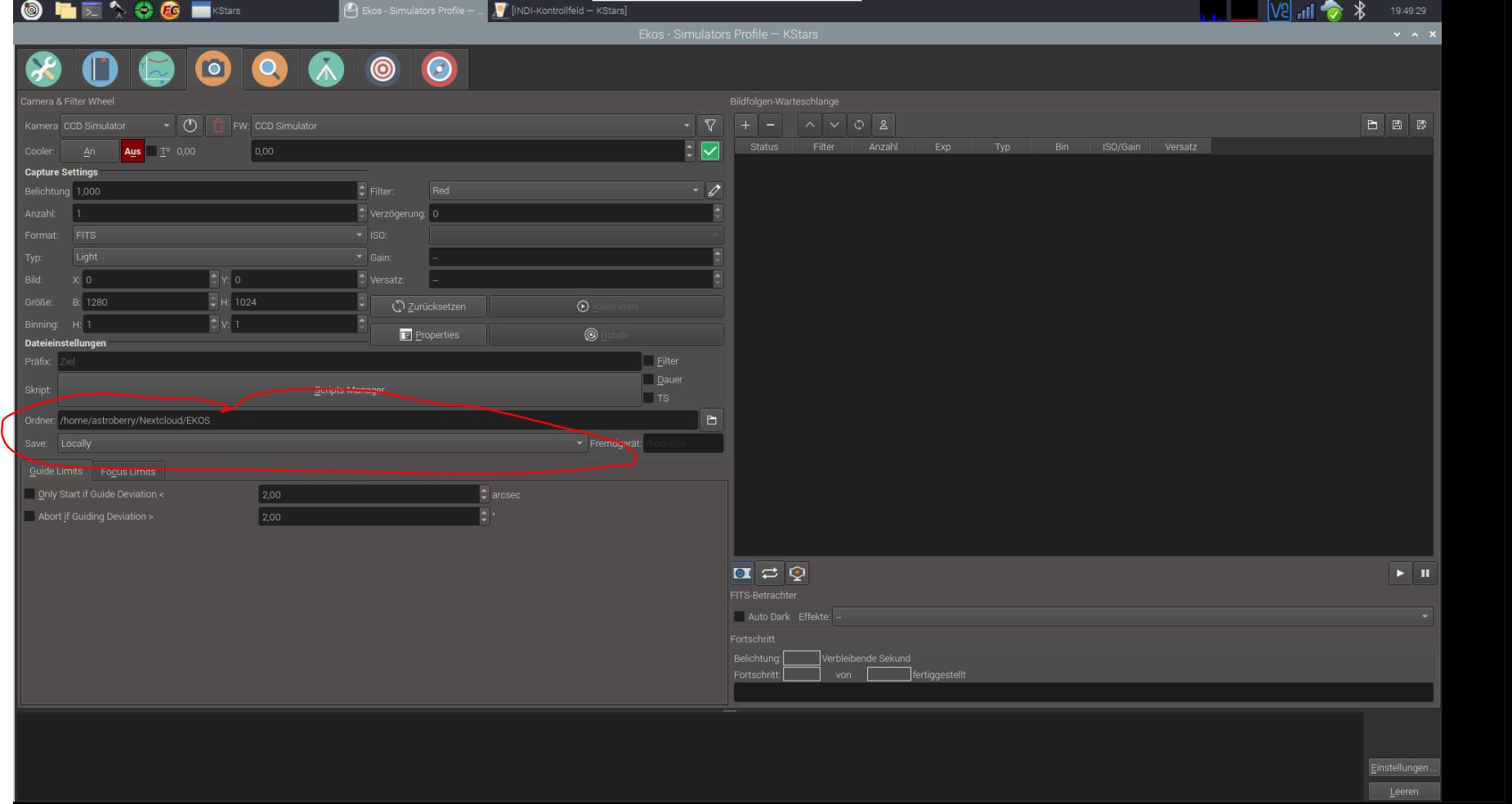
Task: Open the Format dropdown showing FITS
Action: (x=220, y=235)
